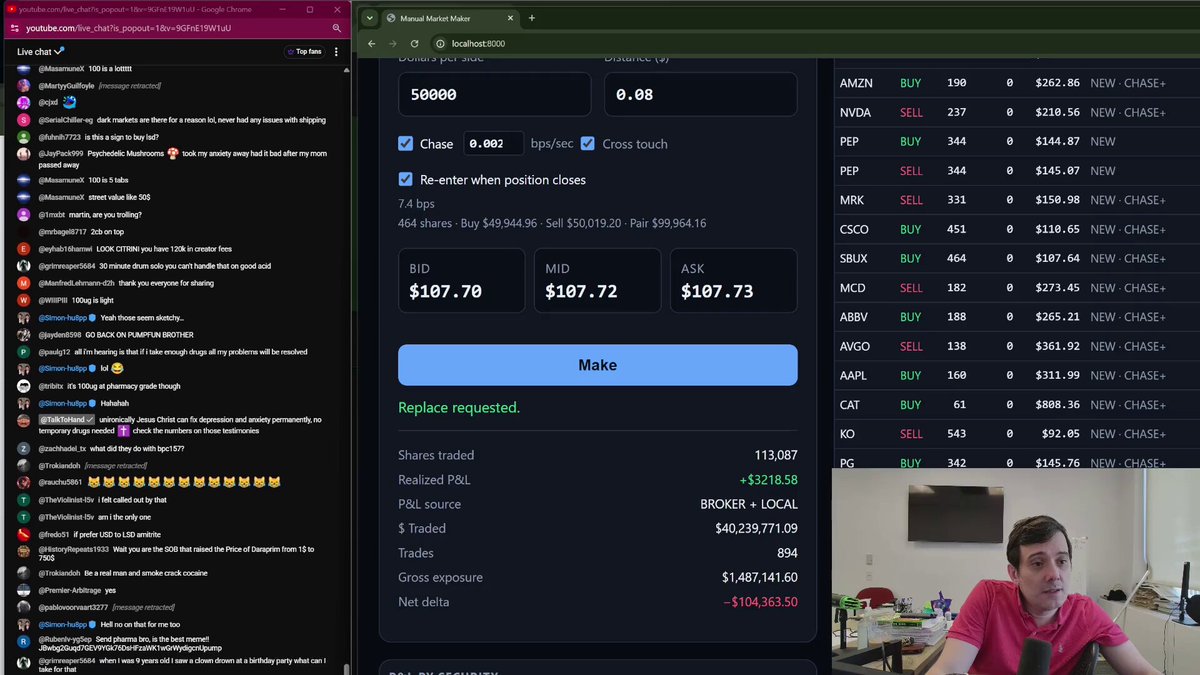Close the Manual Market Maker tab
The height and width of the screenshot is (675, 1200).
510,18
